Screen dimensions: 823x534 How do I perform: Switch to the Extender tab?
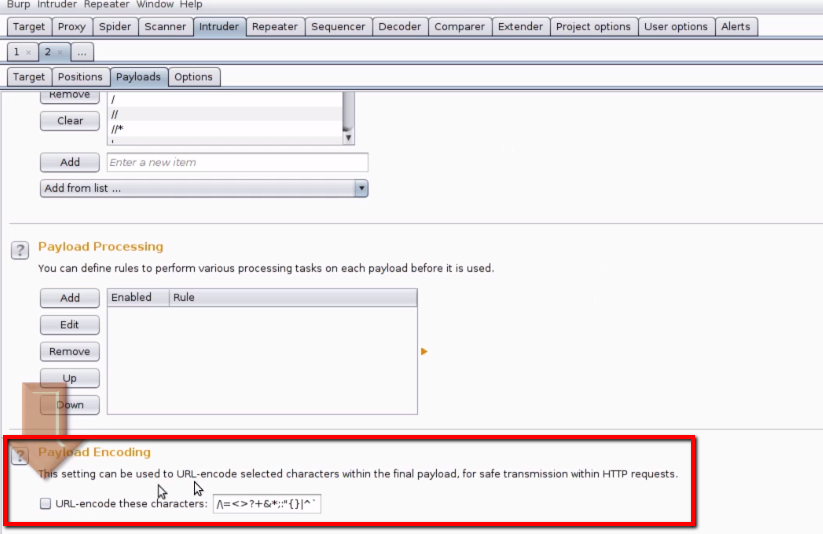pos(521,27)
